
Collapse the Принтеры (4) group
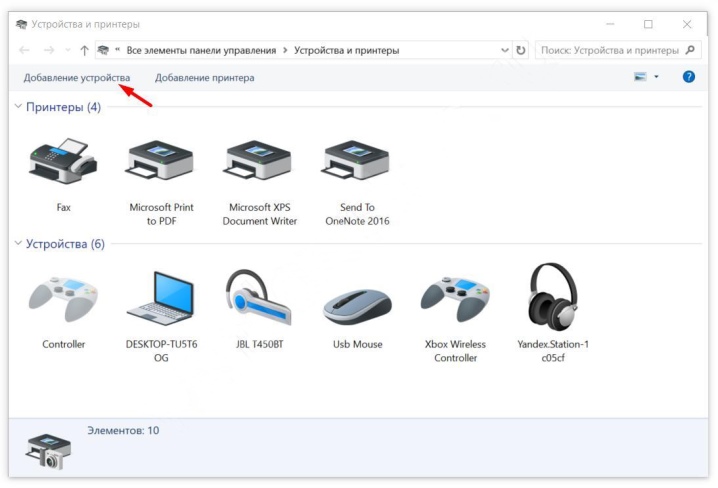pos(18,106)
